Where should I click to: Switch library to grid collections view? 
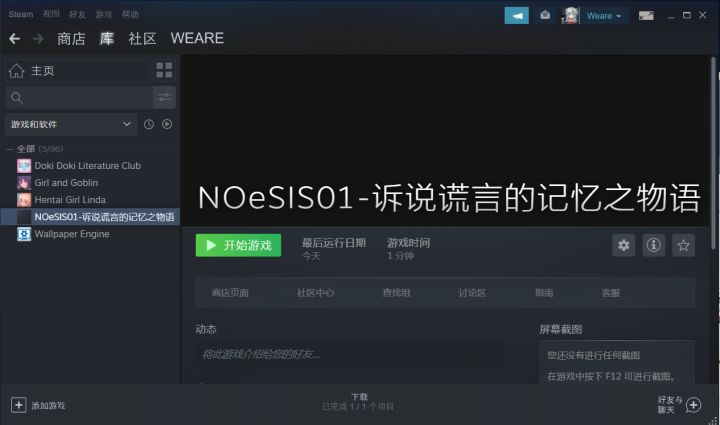(164, 70)
